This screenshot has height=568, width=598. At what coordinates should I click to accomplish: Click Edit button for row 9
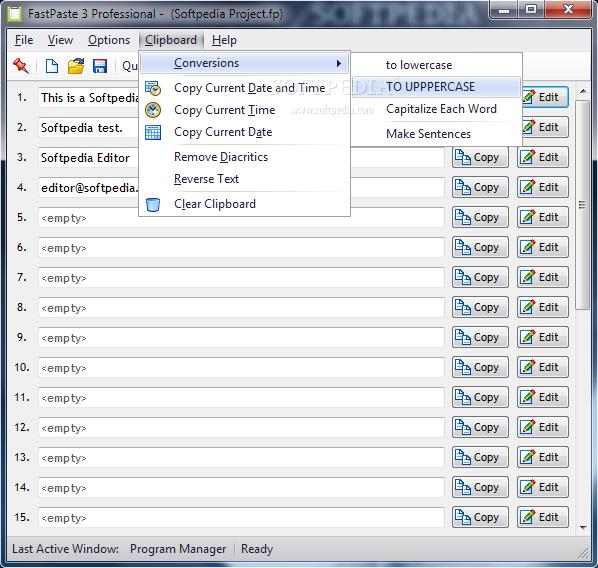(543, 338)
